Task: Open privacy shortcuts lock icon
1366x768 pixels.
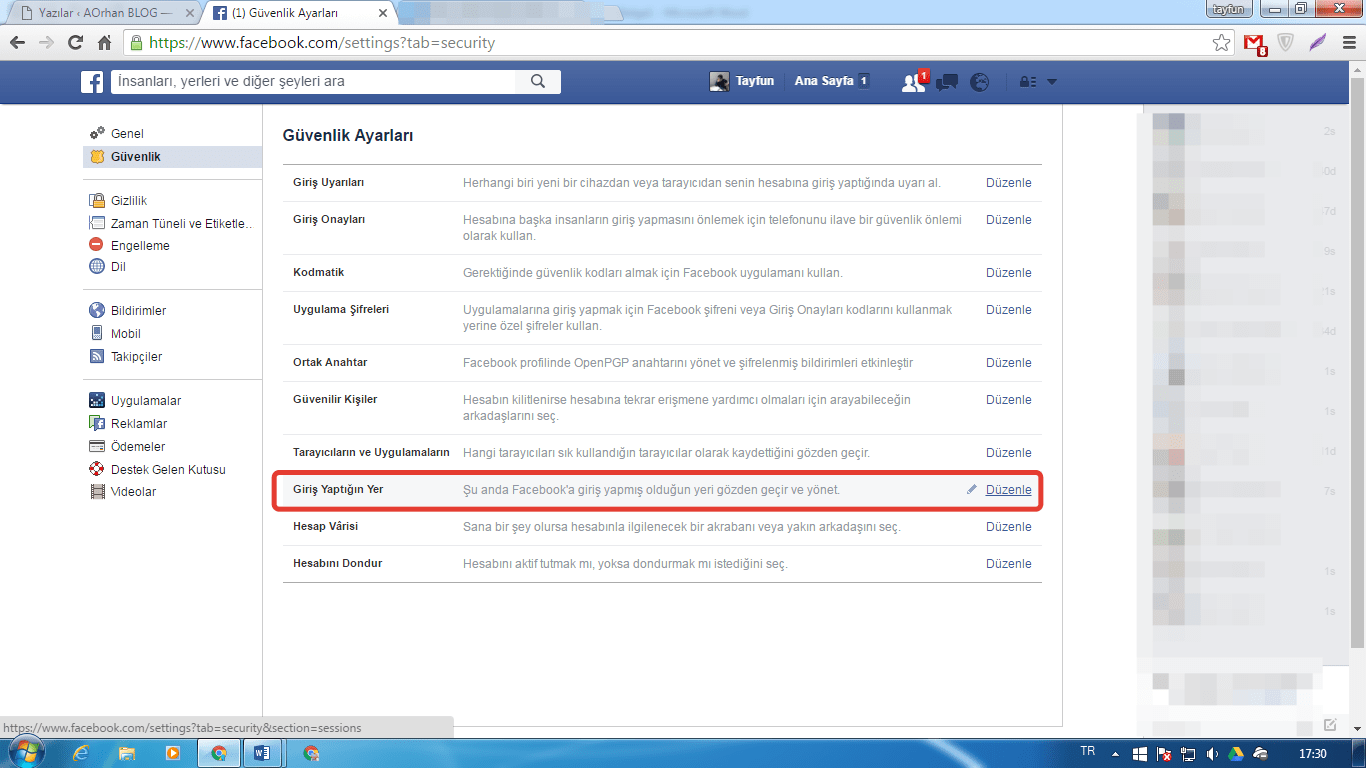Action: (x=1026, y=82)
